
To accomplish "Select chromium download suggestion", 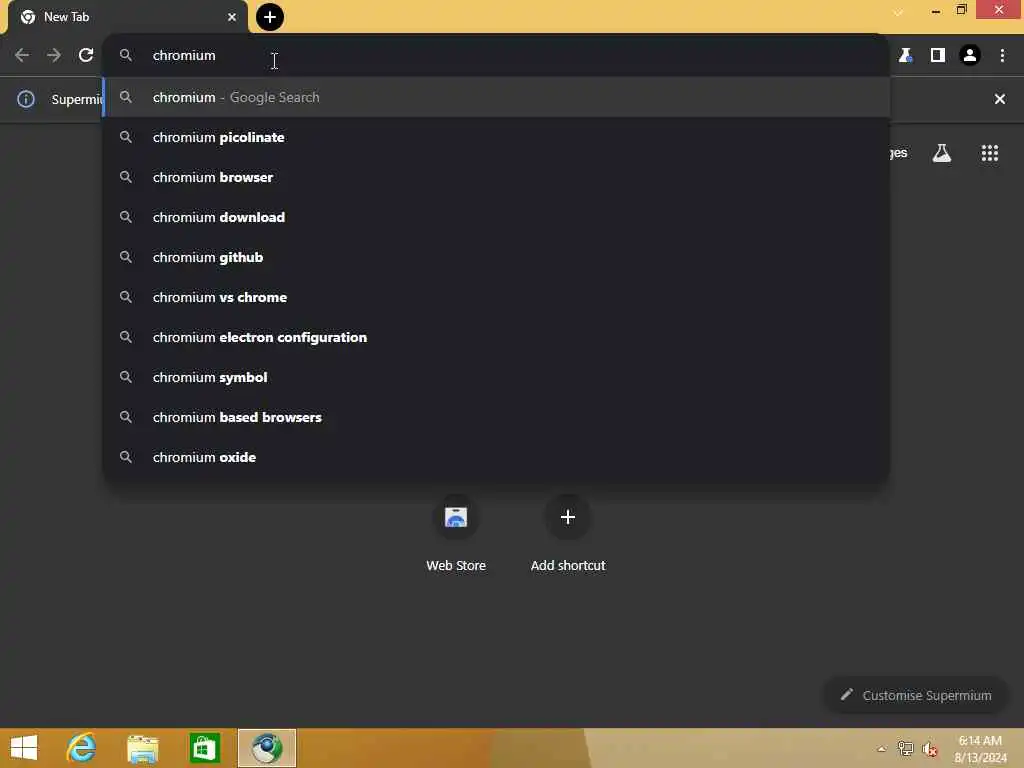I will [496, 217].
